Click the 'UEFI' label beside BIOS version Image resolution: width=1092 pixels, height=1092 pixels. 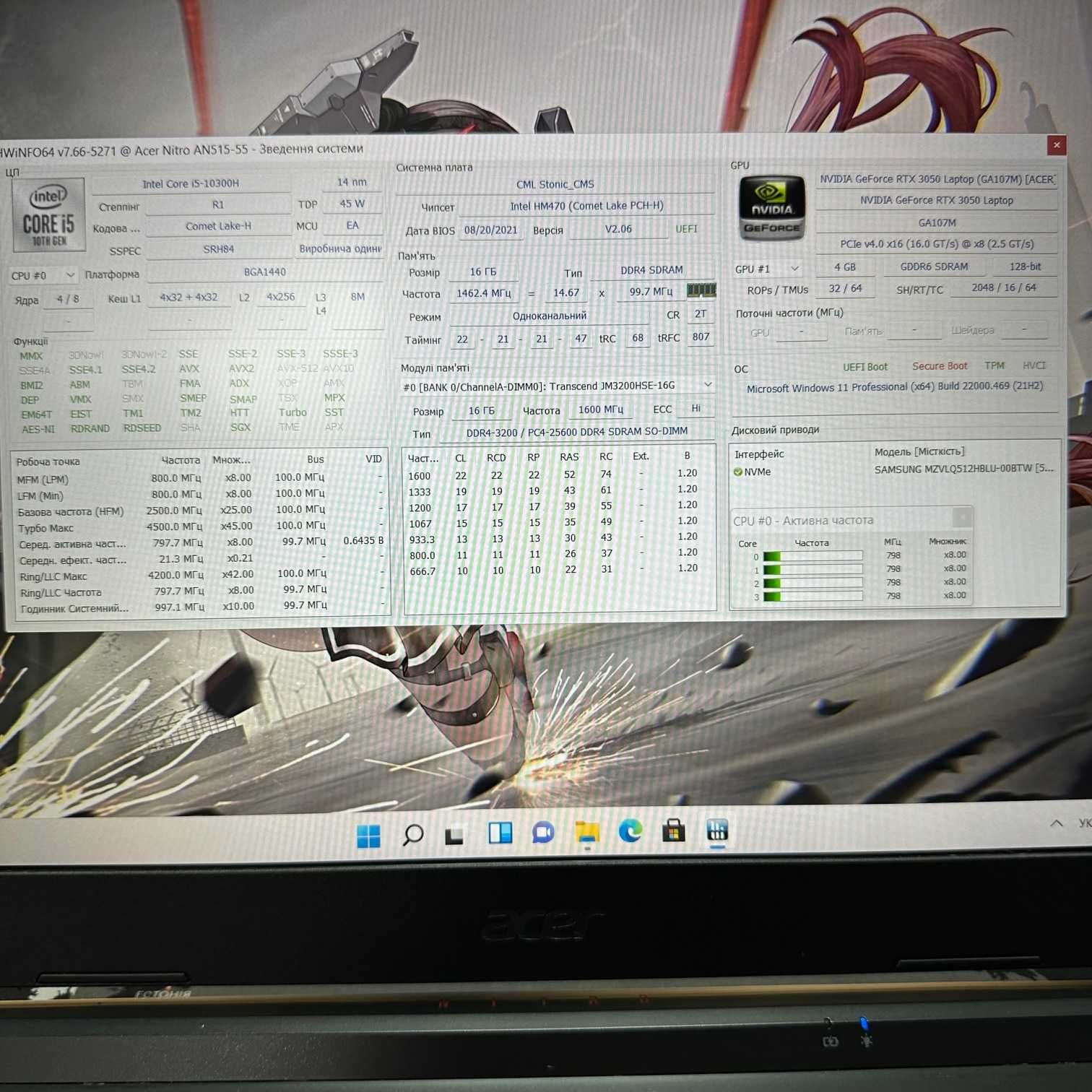pyautogui.click(x=686, y=229)
